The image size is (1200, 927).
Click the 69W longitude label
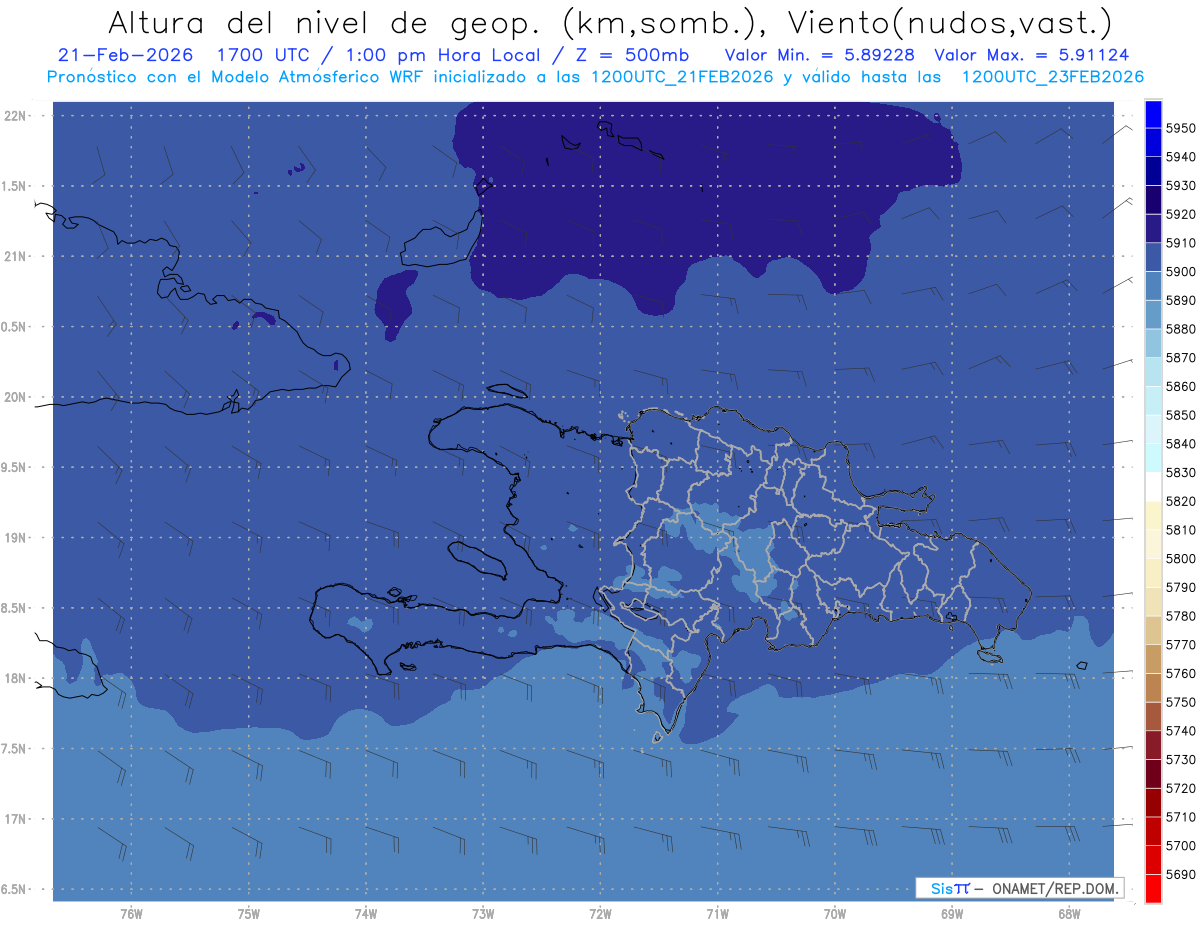coord(952,914)
